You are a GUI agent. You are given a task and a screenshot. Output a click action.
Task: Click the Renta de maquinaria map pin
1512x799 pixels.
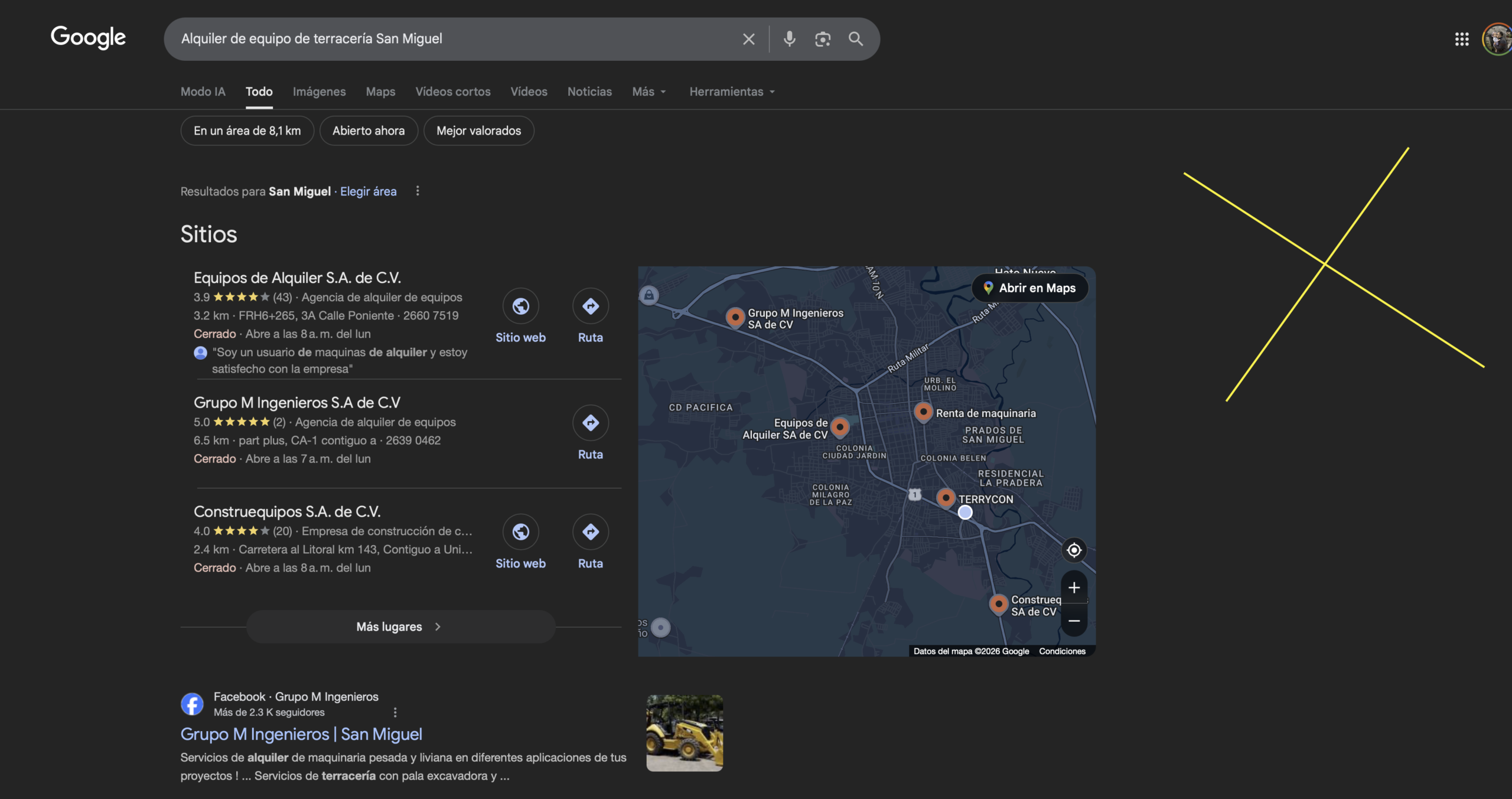coord(923,412)
